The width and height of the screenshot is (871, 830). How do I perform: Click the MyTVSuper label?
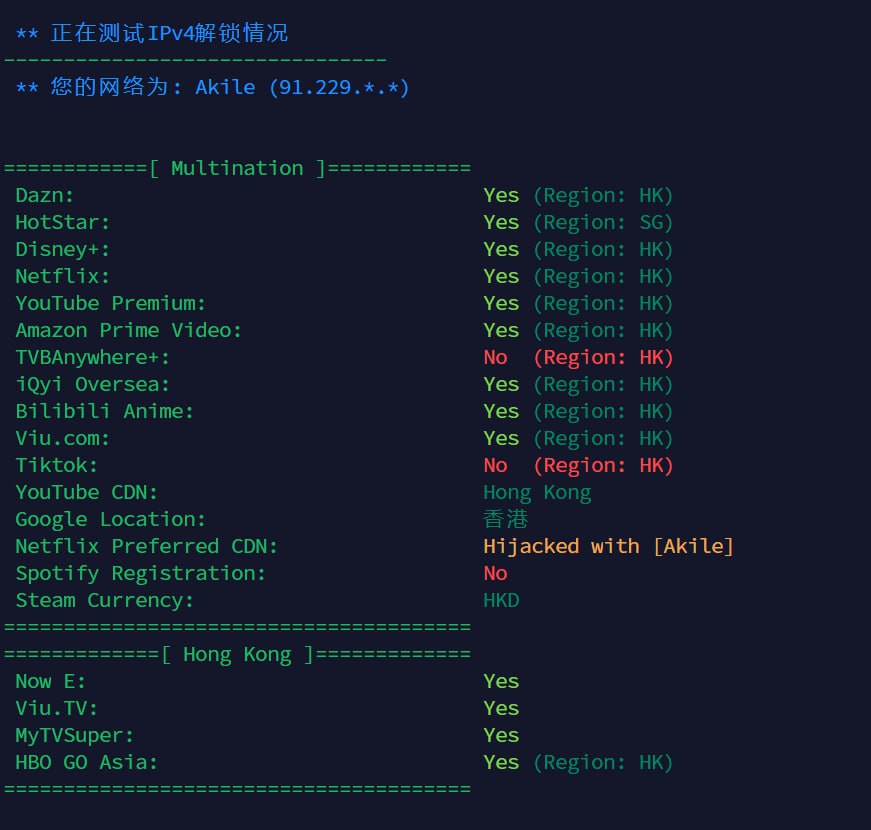click(74, 735)
